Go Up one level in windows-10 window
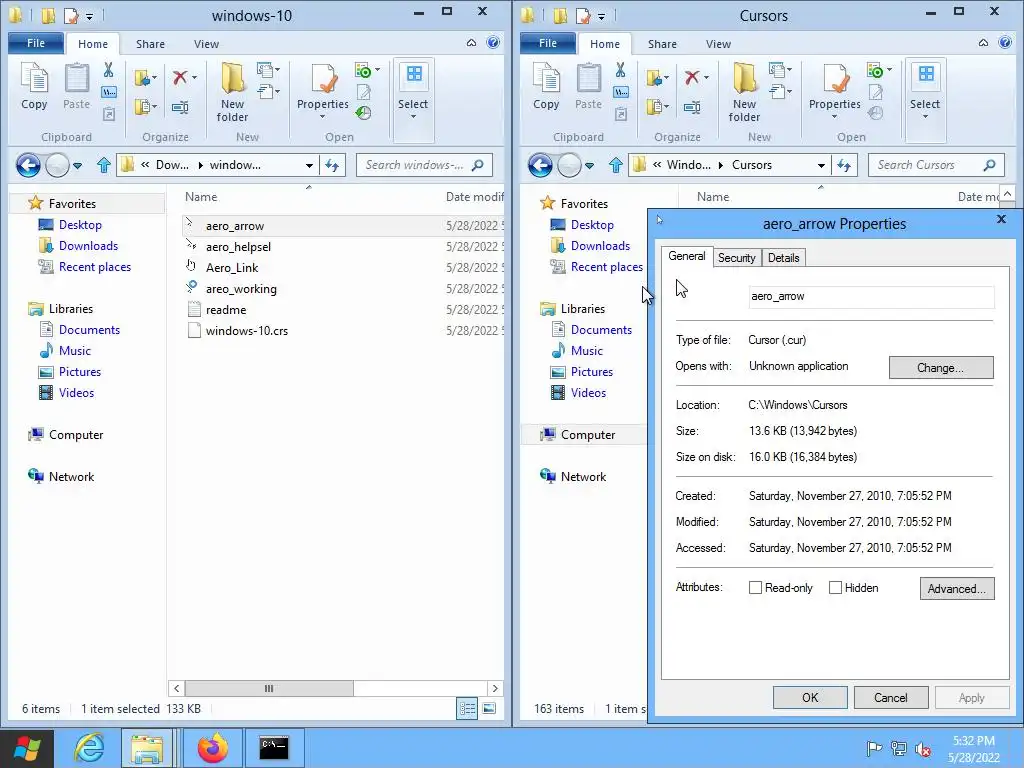 pyautogui.click(x=104, y=165)
